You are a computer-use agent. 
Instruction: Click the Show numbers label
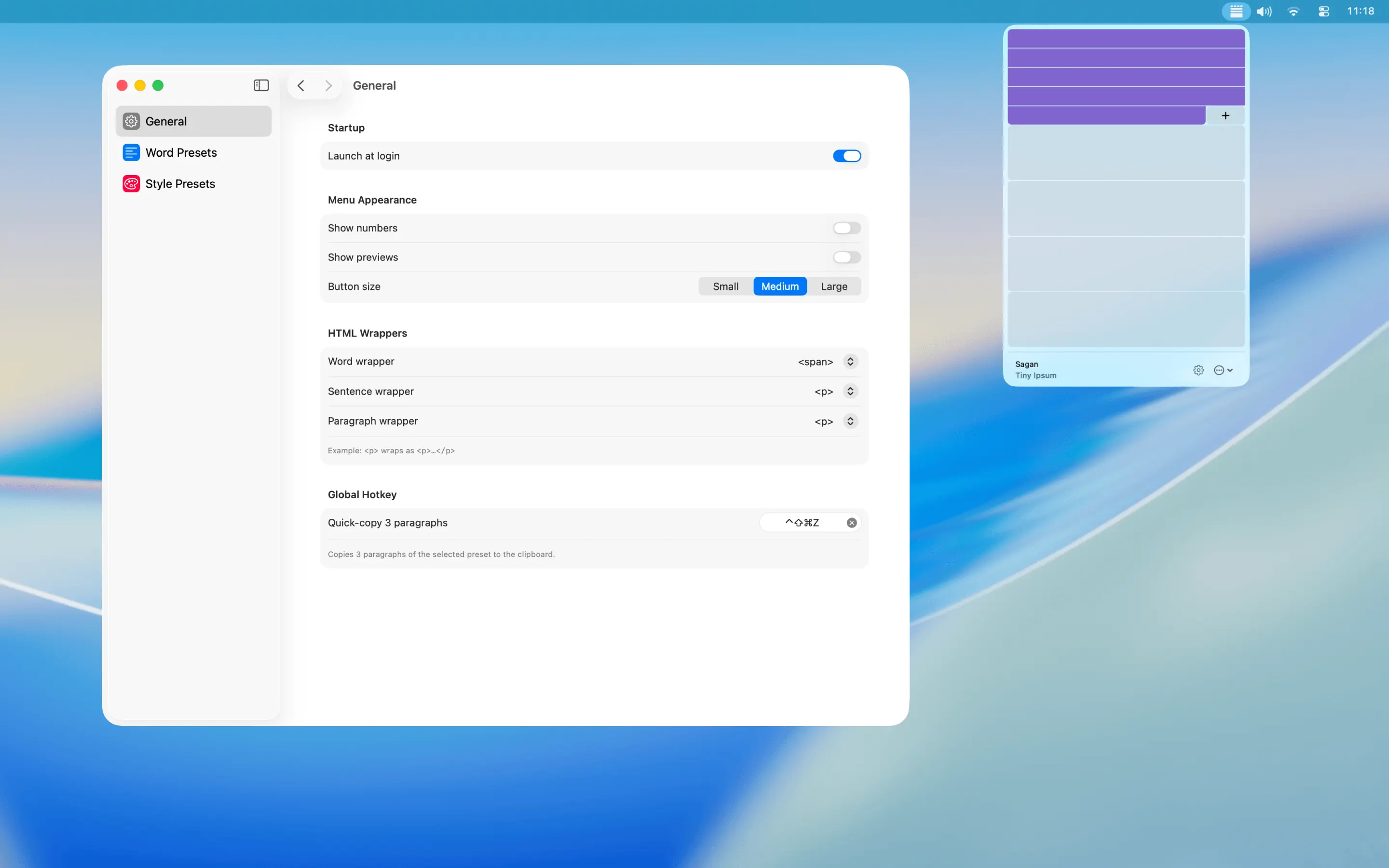coord(362,228)
